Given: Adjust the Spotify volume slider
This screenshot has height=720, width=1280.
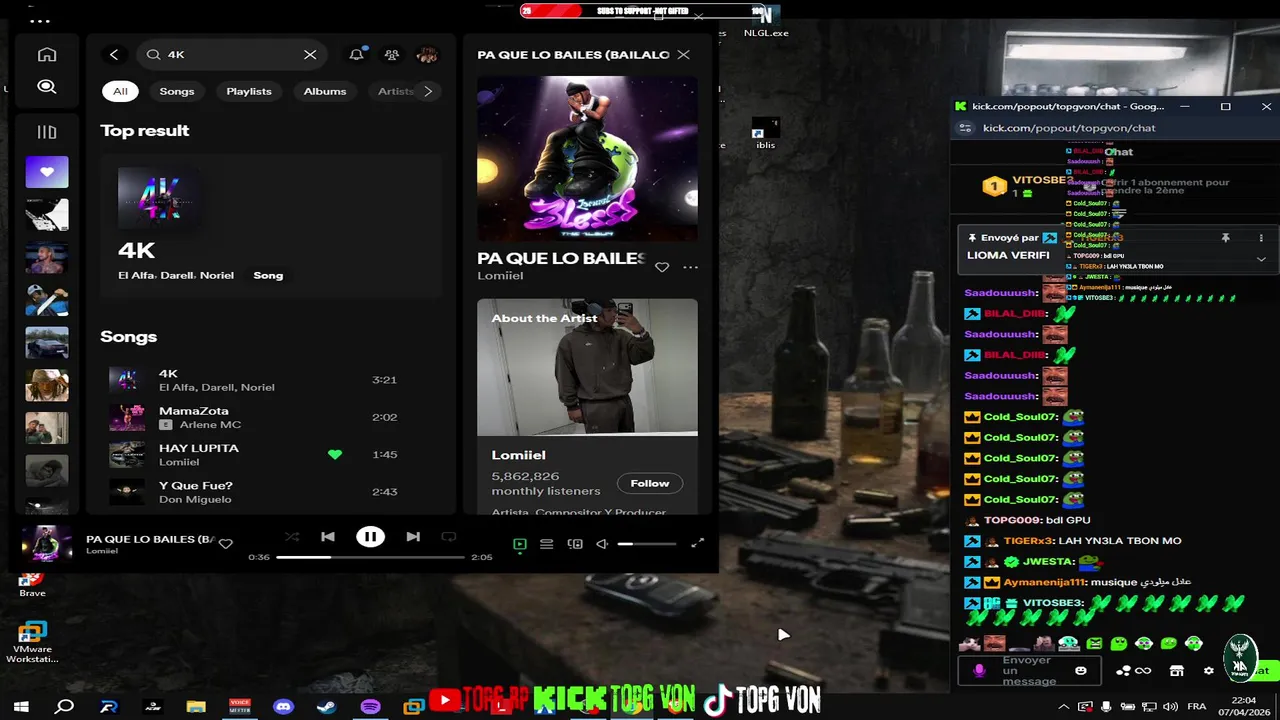Looking at the screenshot, I should pyautogui.click(x=647, y=544).
